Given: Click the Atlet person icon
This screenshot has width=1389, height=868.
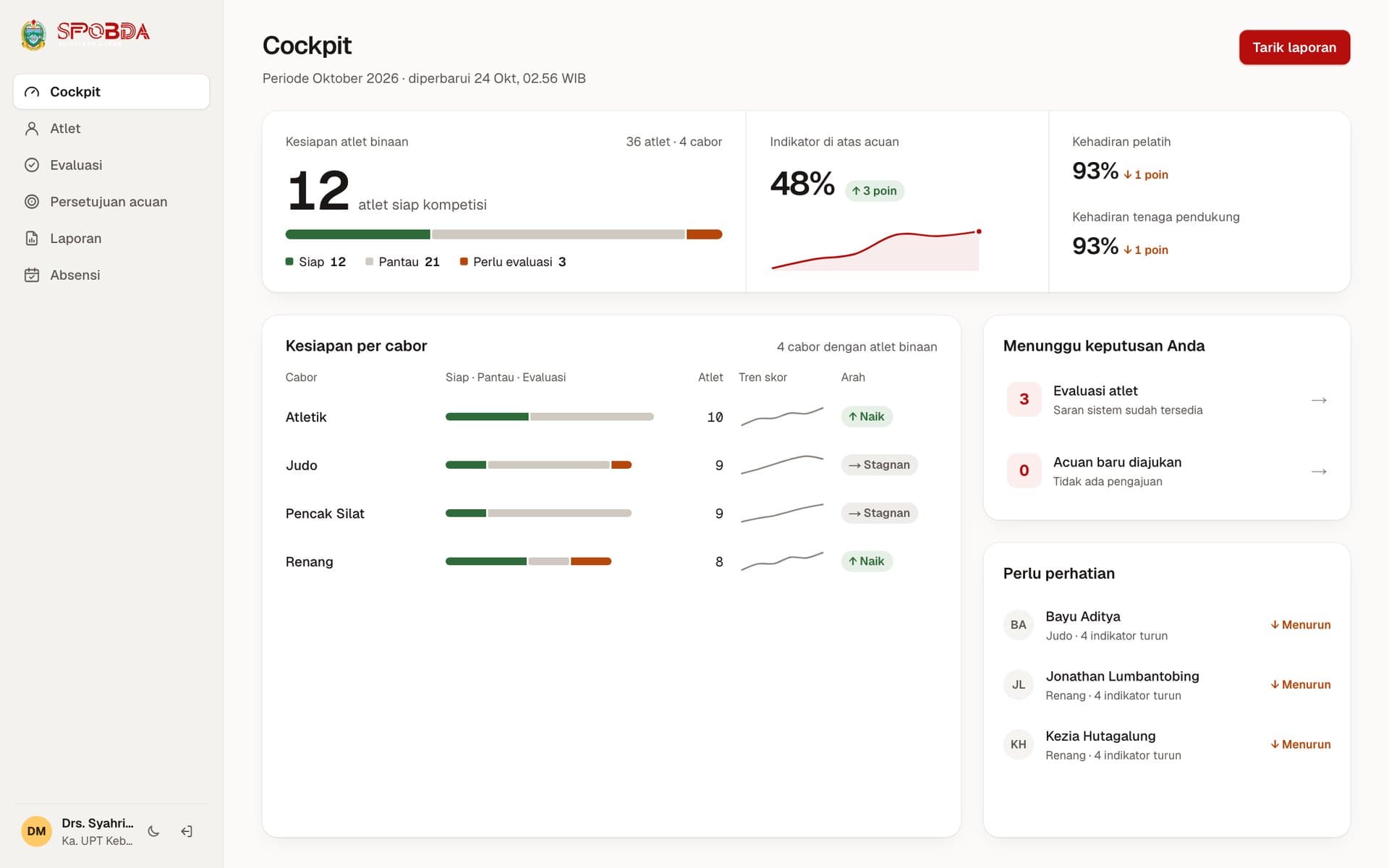Looking at the screenshot, I should [x=32, y=129].
